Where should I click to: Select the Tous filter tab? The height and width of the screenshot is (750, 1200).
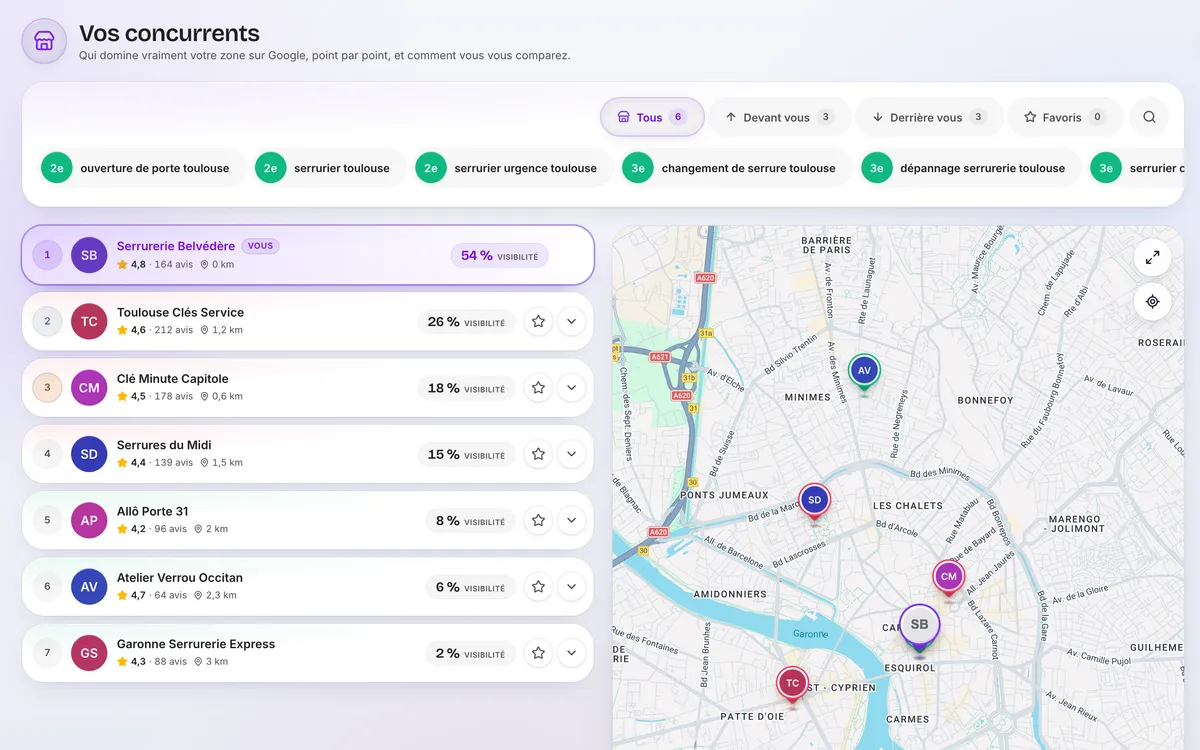click(x=652, y=117)
